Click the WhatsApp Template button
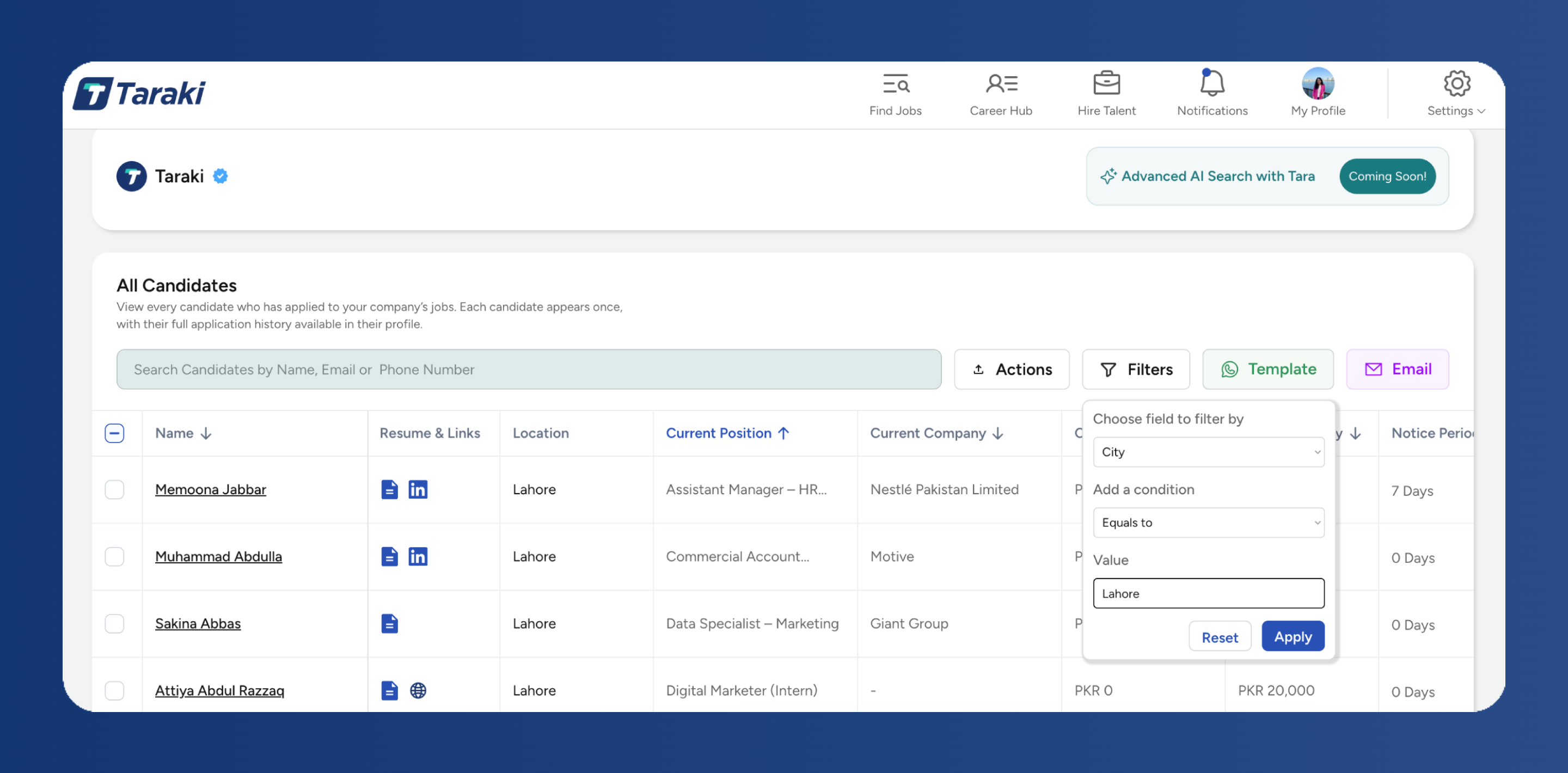Screen dimensions: 1568x773 (x=1268, y=370)
